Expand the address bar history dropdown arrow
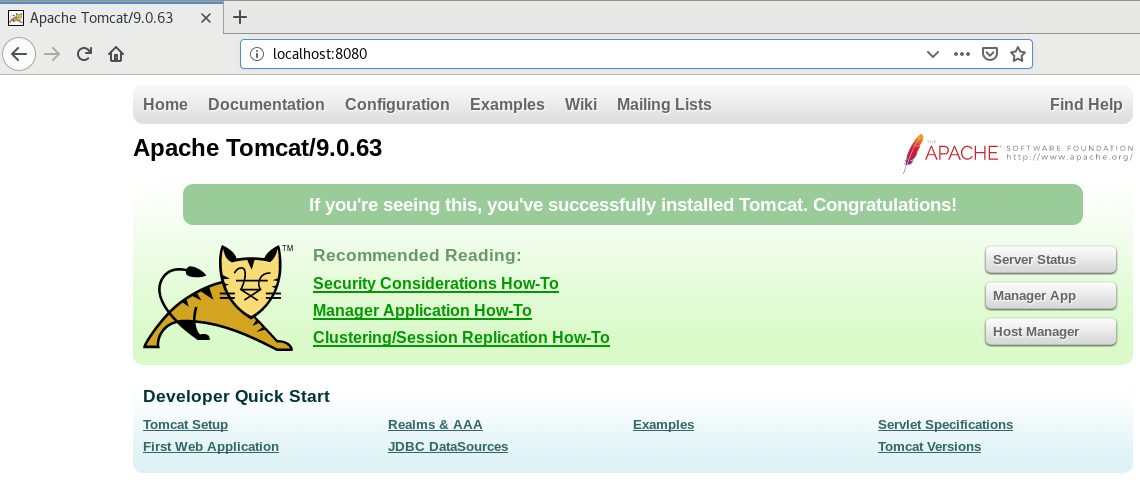Screen dimensions: 1140x486 pos(933,54)
